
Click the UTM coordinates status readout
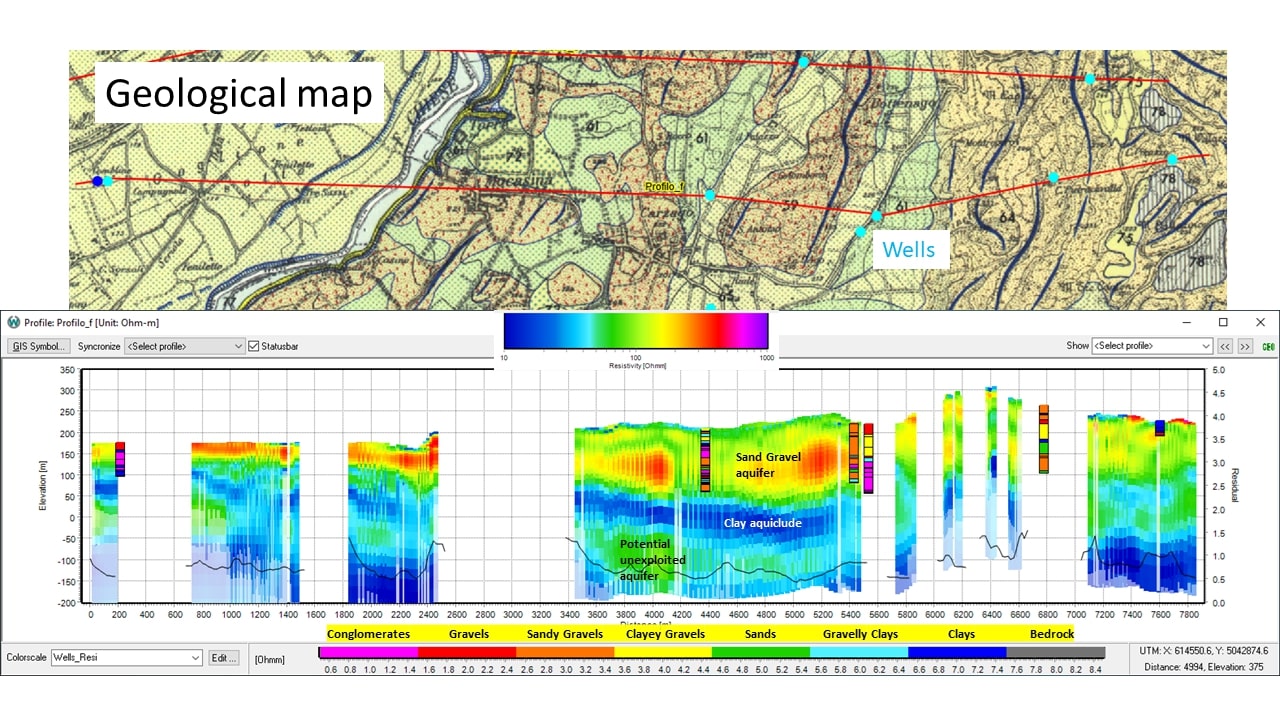[x=1204, y=651]
